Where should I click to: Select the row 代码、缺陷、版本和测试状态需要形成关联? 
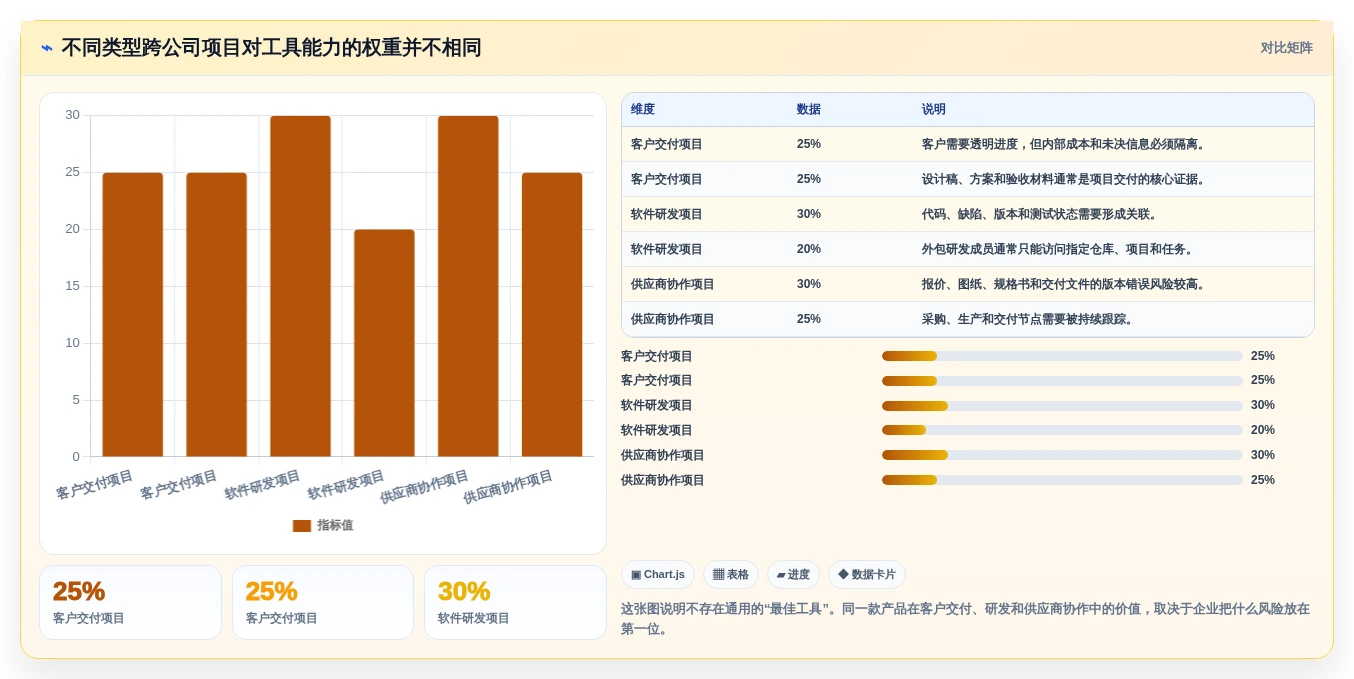968,214
